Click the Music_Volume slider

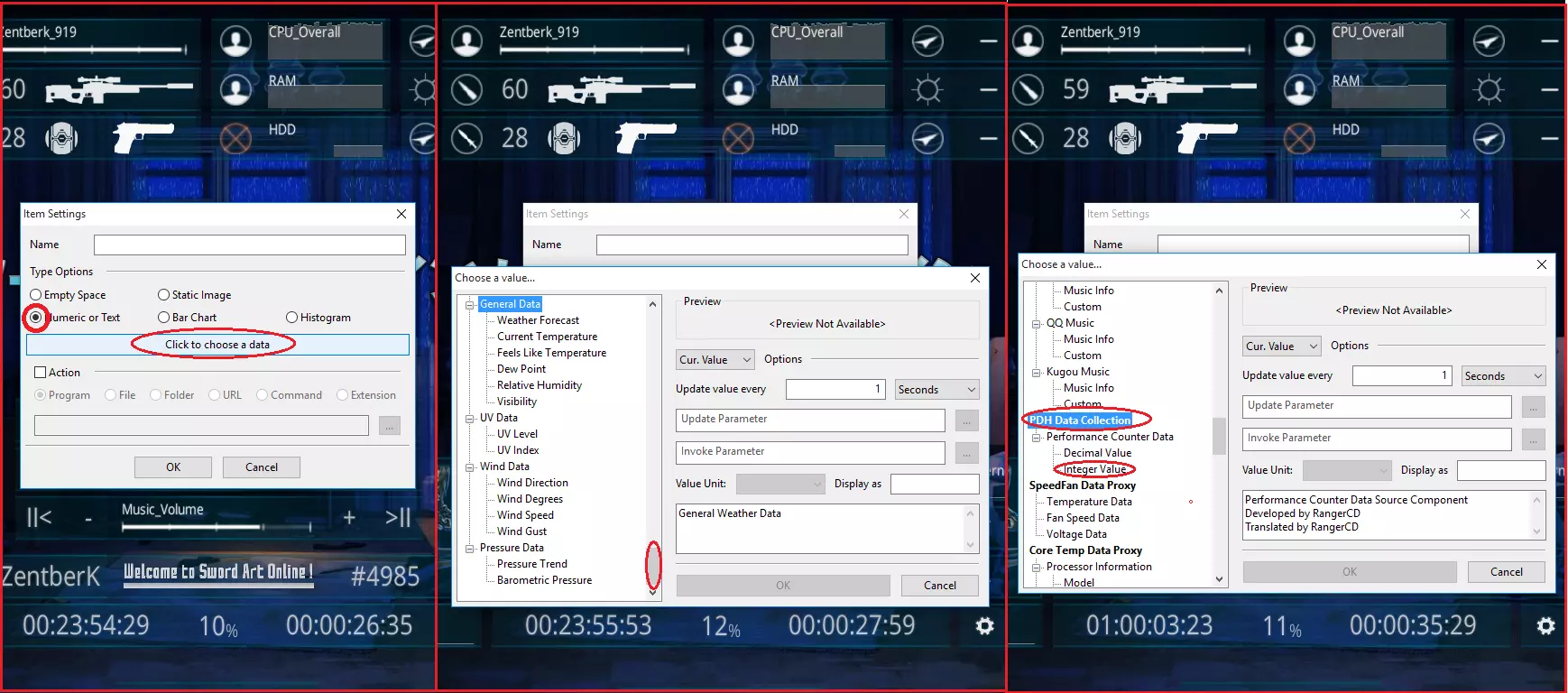pyautogui.click(x=217, y=525)
